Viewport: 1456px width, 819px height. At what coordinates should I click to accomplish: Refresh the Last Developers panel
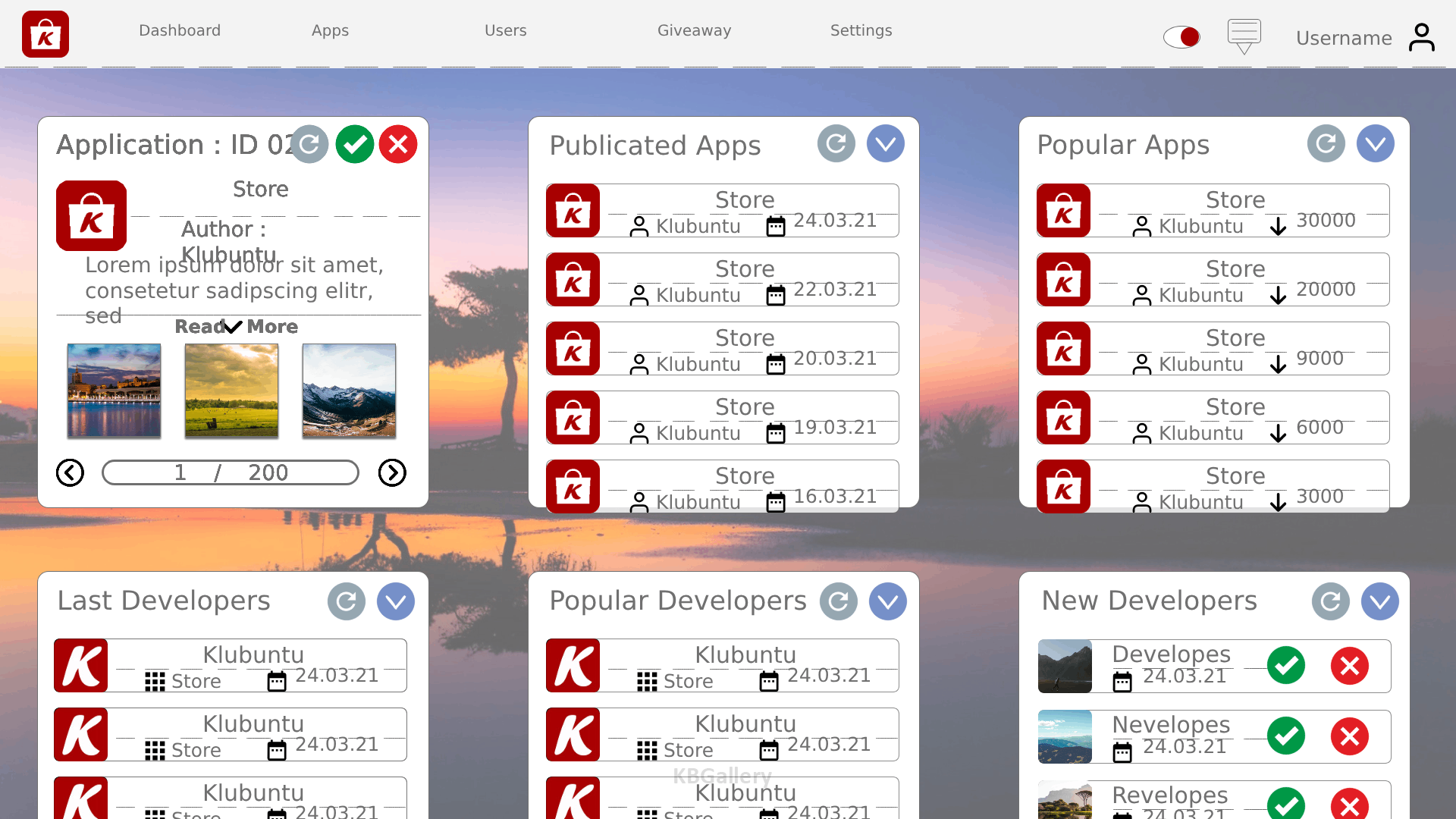coord(347,601)
